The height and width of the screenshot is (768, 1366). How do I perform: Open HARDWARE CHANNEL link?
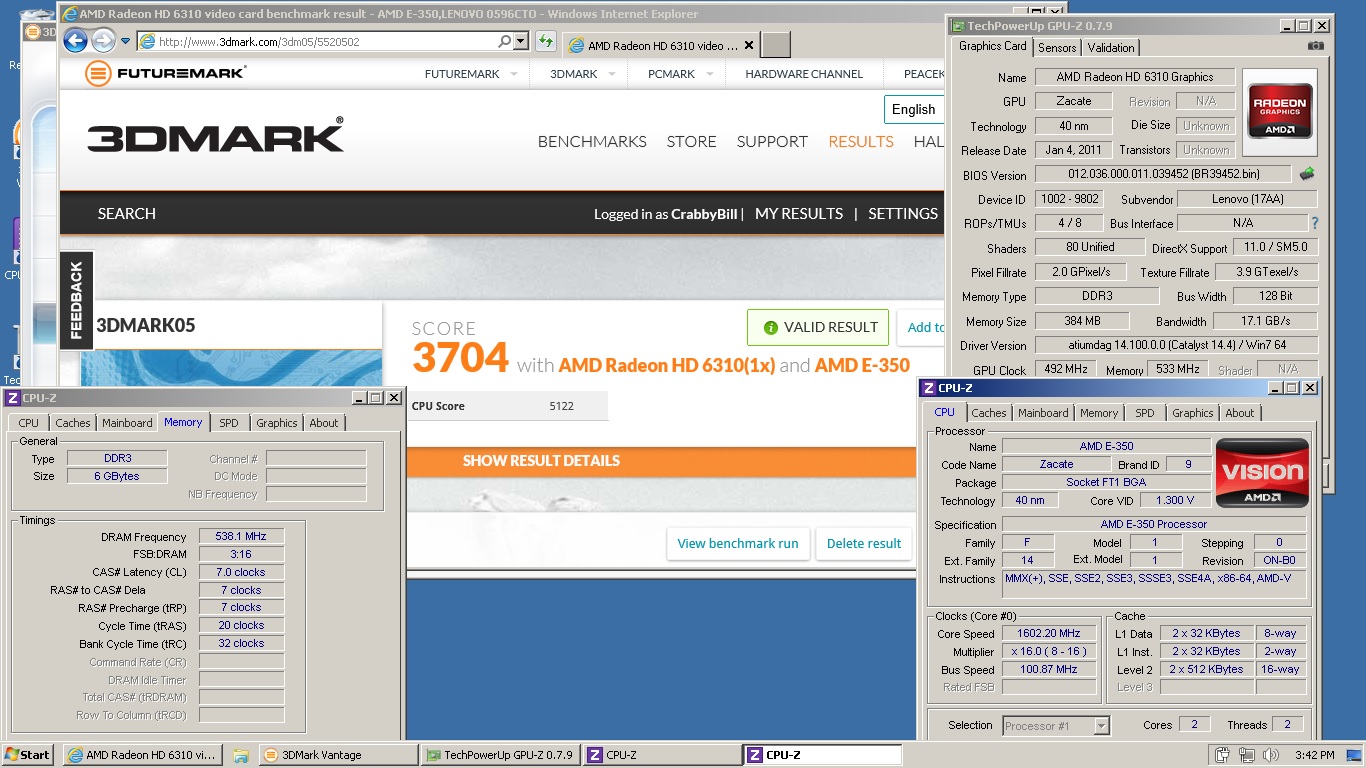[804, 74]
